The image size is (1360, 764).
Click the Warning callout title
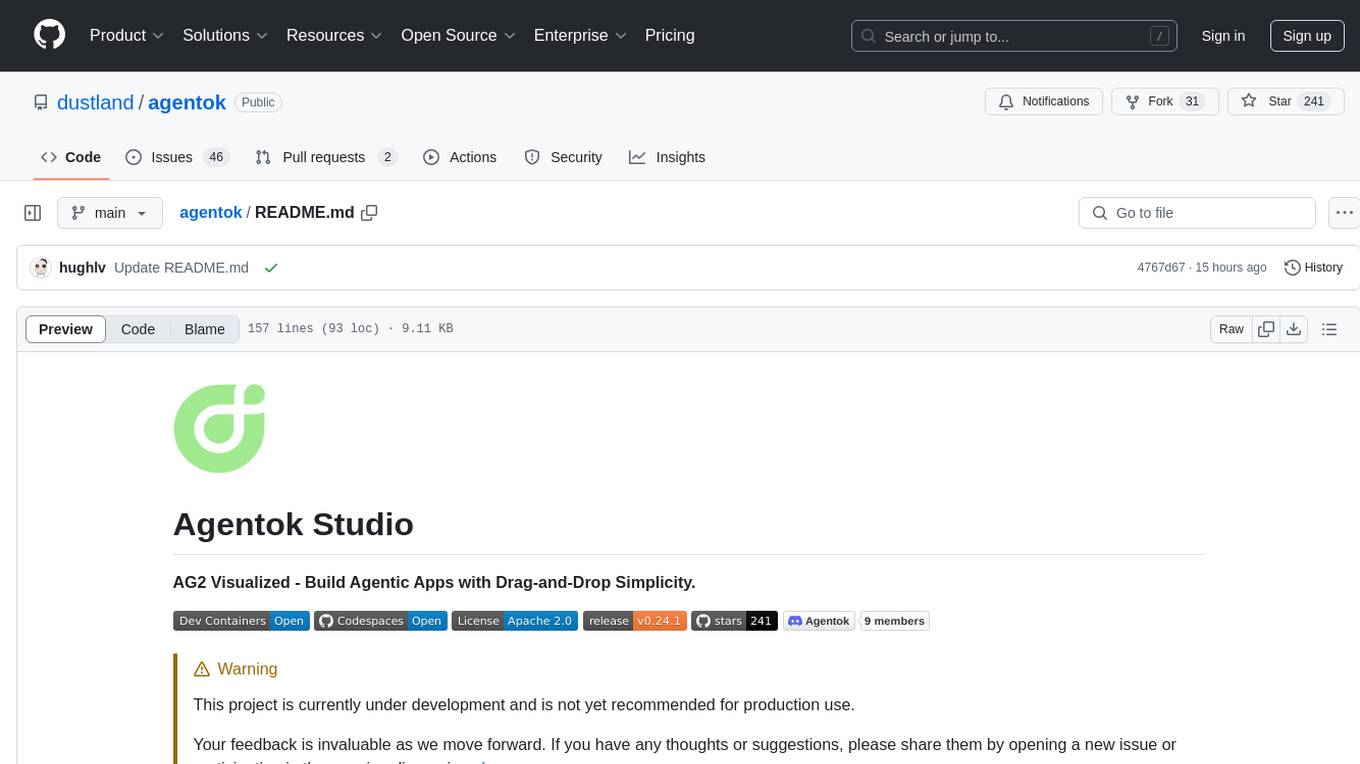[235, 669]
